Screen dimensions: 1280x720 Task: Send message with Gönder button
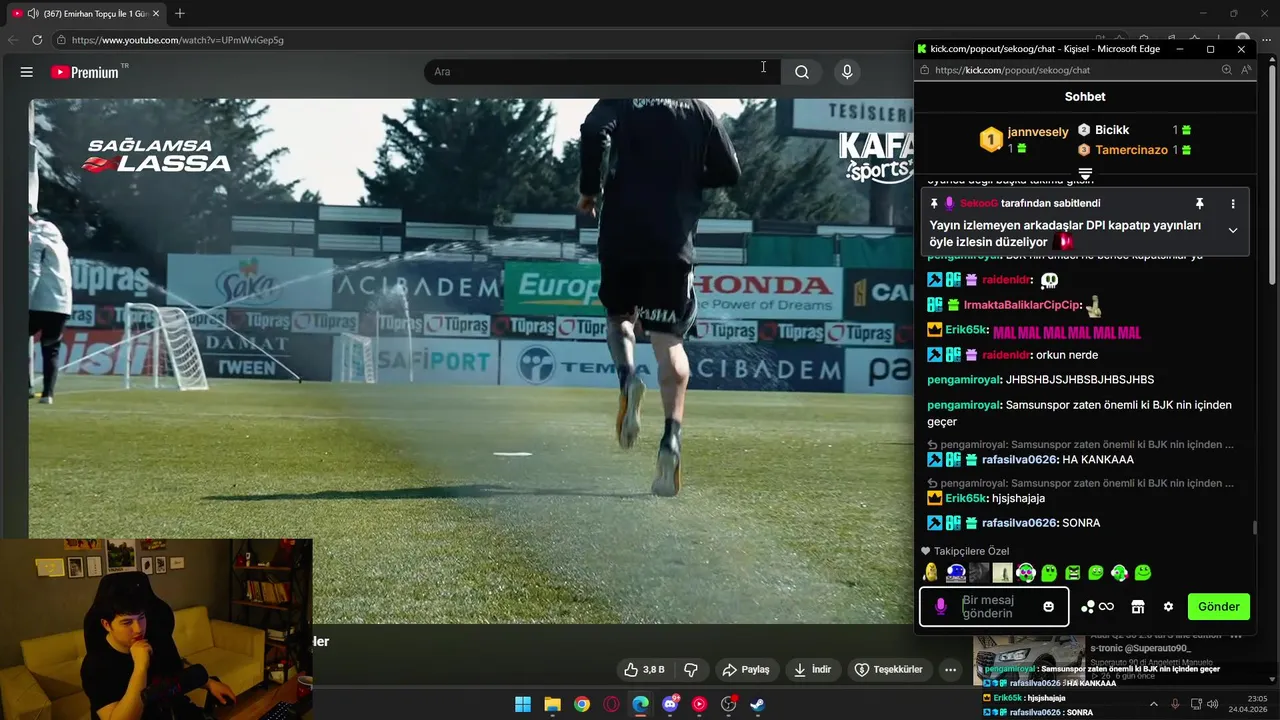(1219, 606)
